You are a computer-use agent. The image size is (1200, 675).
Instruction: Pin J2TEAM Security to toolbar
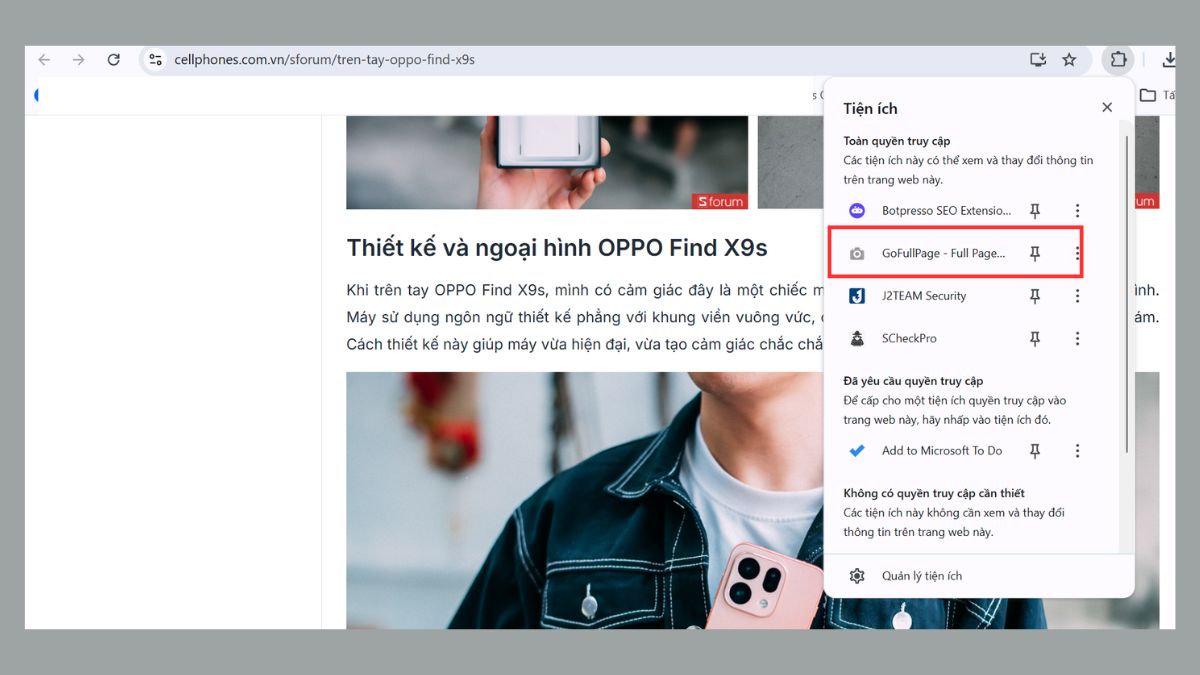pos(1035,296)
